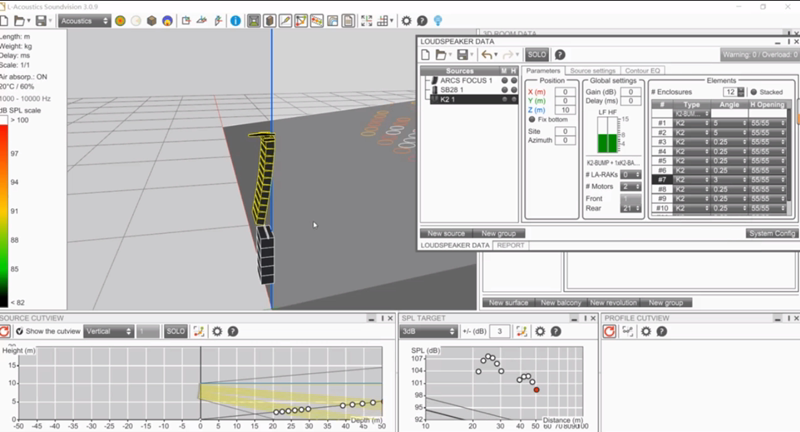
Task: Enable the Fix bottom option
Action: click(532, 119)
